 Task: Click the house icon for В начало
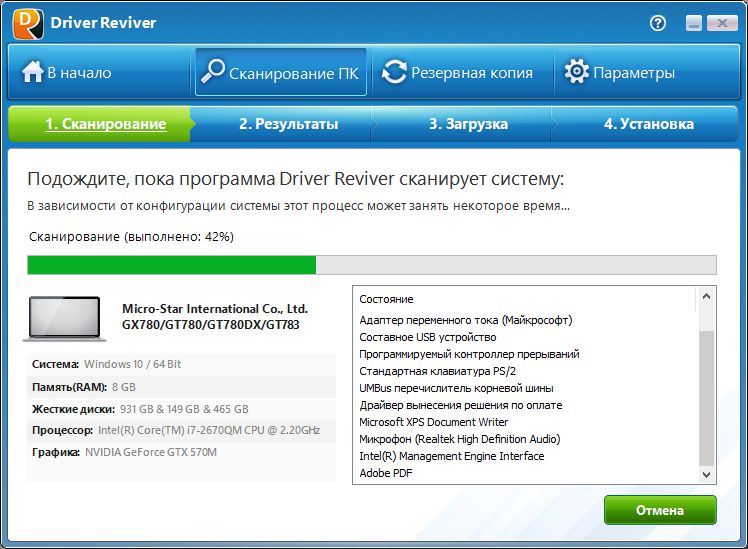pyautogui.click(x=32, y=72)
